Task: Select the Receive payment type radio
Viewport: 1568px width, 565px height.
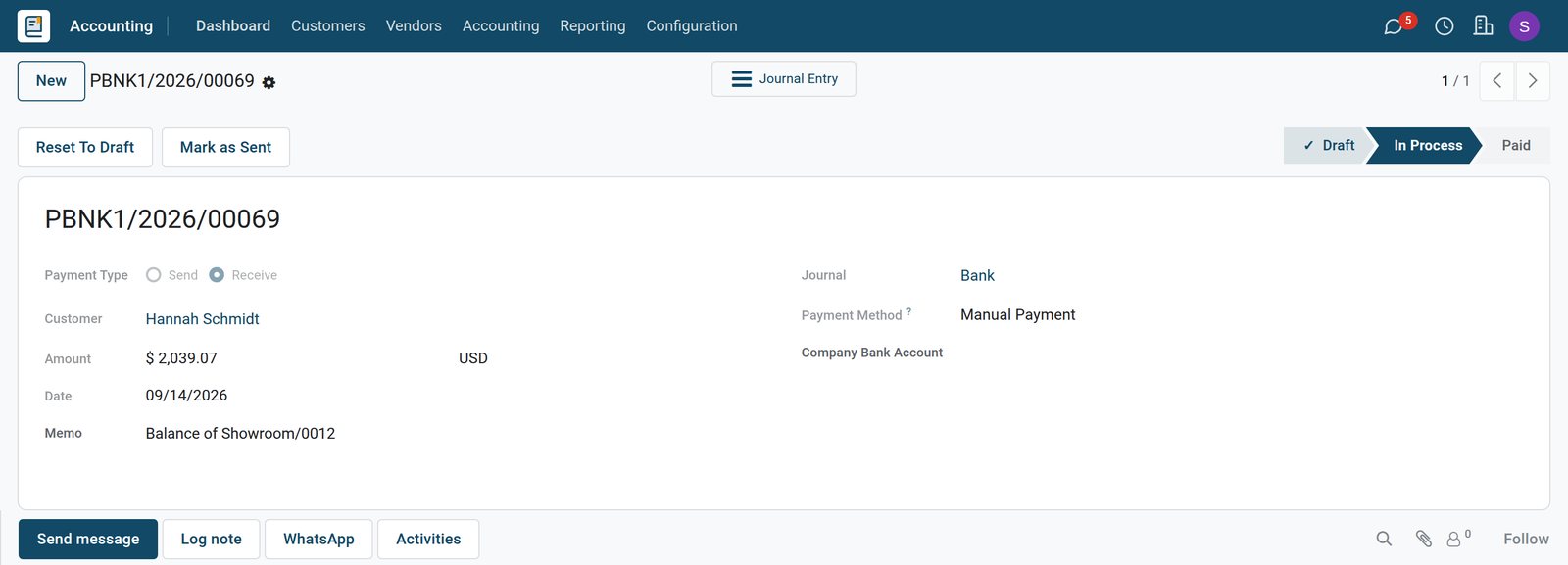Action: 217,275
